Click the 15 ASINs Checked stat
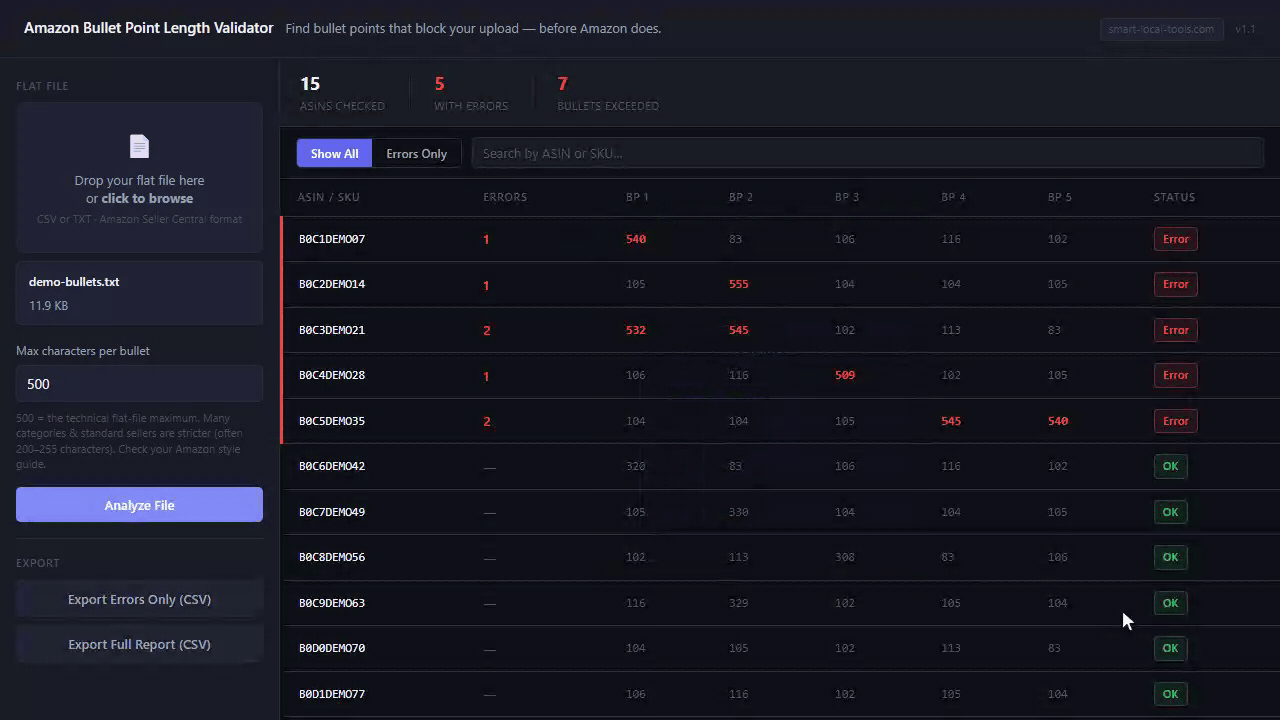This screenshot has width=1280, height=720. [x=342, y=93]
